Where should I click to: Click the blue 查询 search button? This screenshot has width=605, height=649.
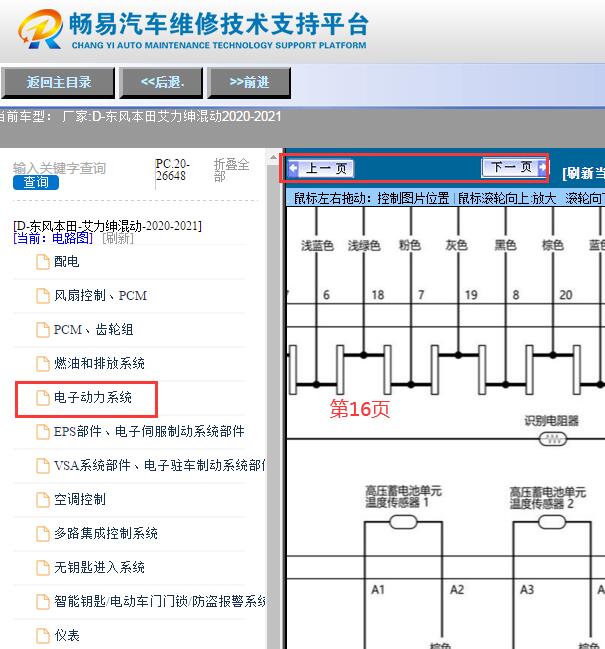click(x=36, y=182)
